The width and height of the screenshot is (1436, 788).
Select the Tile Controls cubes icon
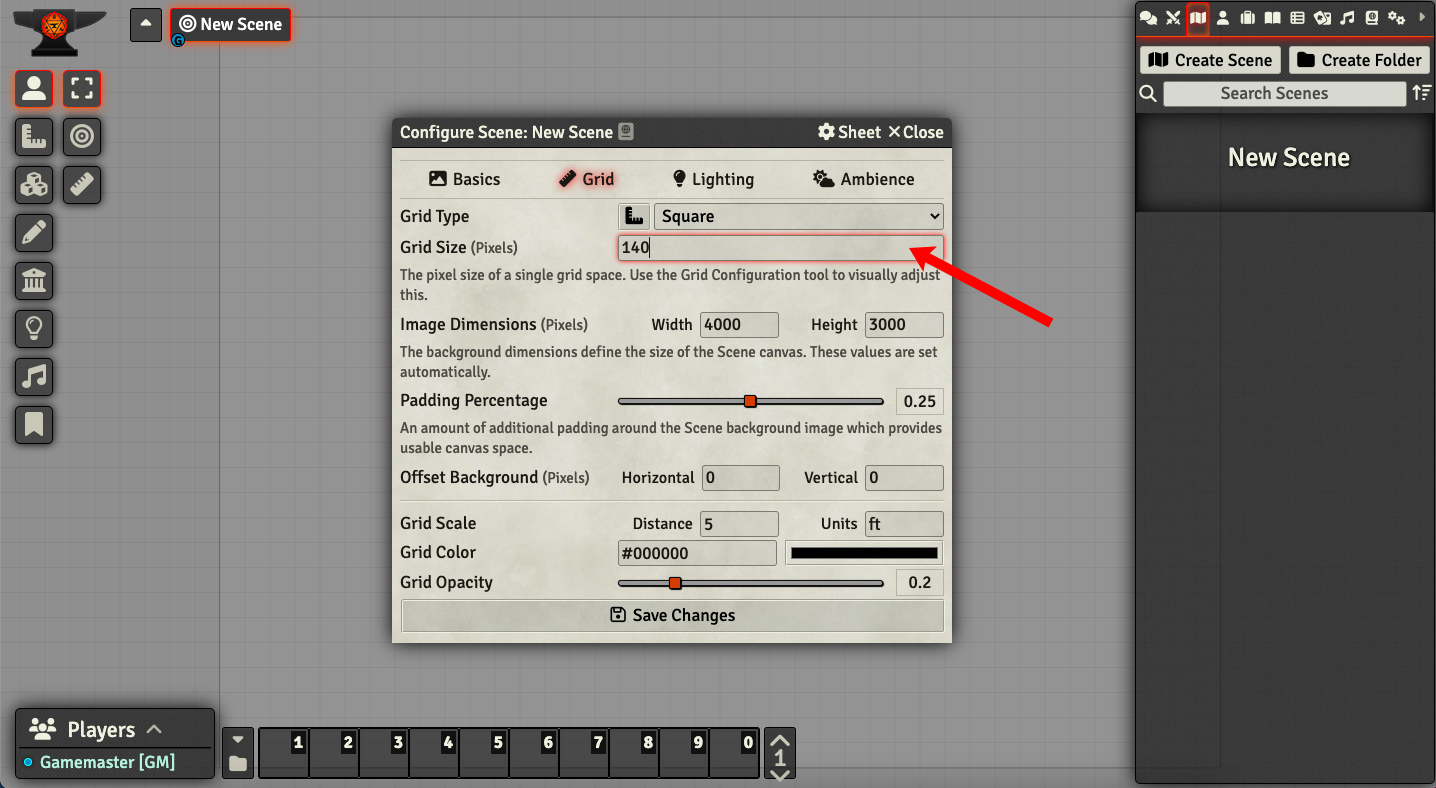click(34, 185)
